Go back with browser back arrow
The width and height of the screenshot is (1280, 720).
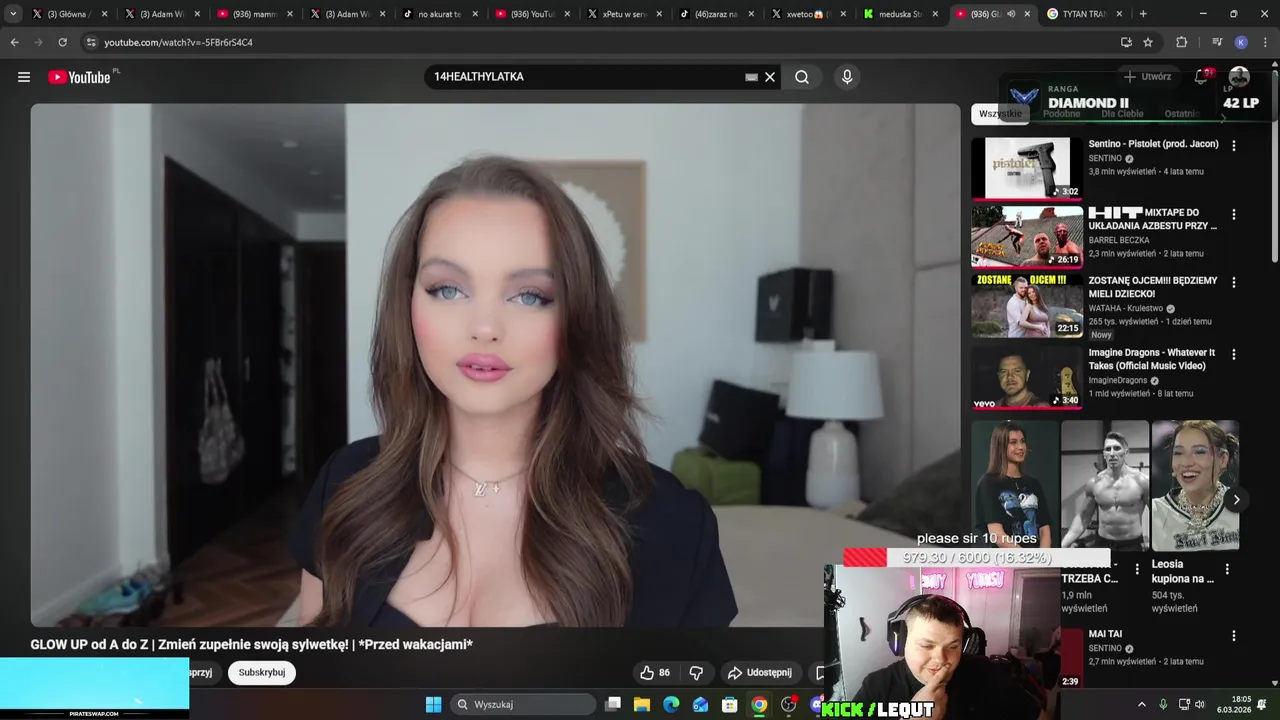(14, 42)
